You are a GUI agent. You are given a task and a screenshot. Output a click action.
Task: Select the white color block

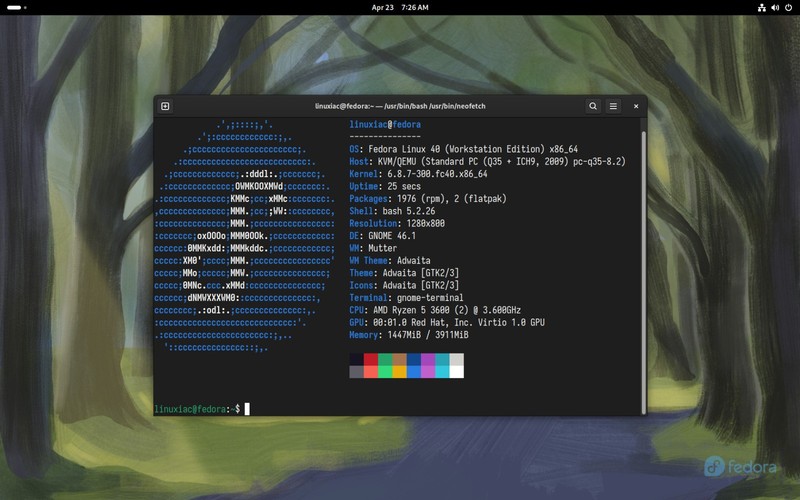457,372
